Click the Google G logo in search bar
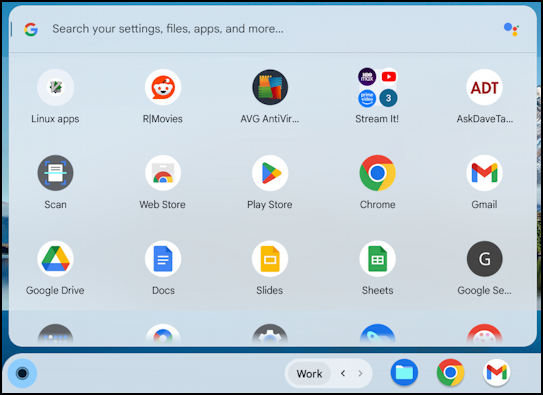The height and width of the screenshot is (395, 543). tap(31, 29)
